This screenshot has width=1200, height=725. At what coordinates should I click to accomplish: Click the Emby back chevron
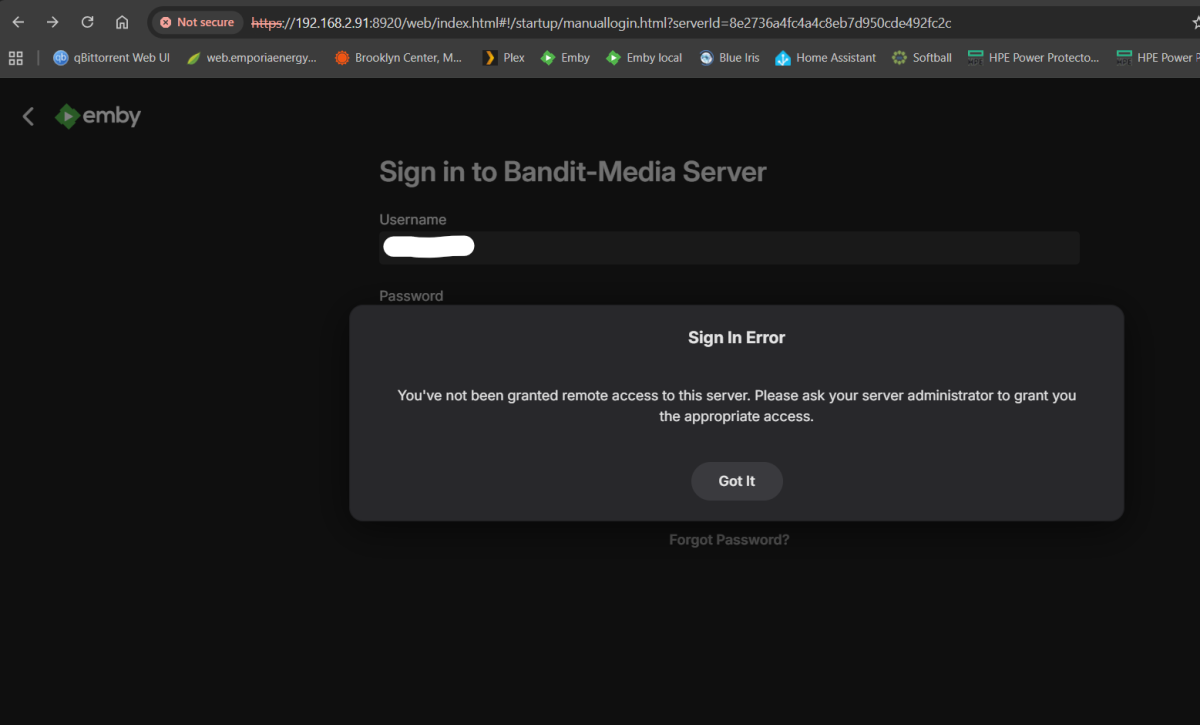pos(28,117)
